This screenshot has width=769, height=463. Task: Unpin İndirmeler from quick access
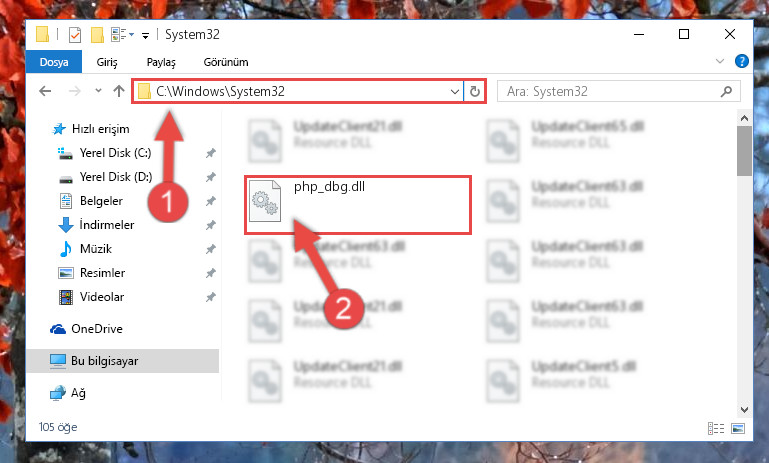pyautogui.click(x=210, y=225)
